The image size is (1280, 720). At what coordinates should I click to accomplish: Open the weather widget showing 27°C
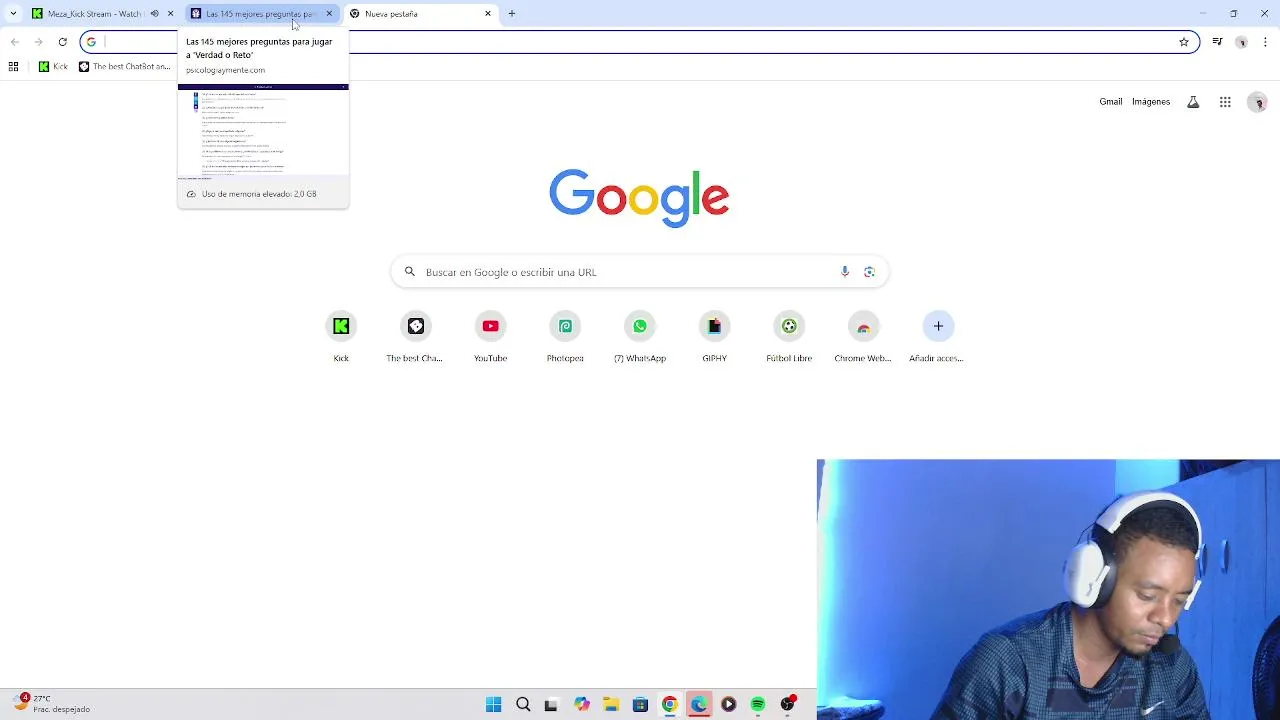pos(52,704)
